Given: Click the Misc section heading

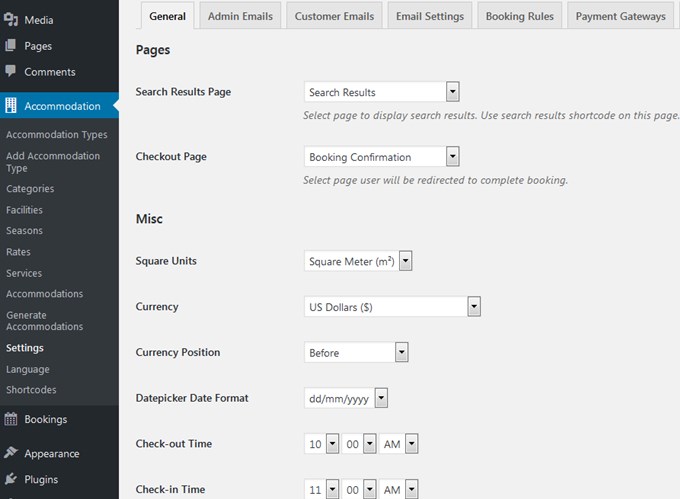Looking at the screenshot, I should coord(149,219).
